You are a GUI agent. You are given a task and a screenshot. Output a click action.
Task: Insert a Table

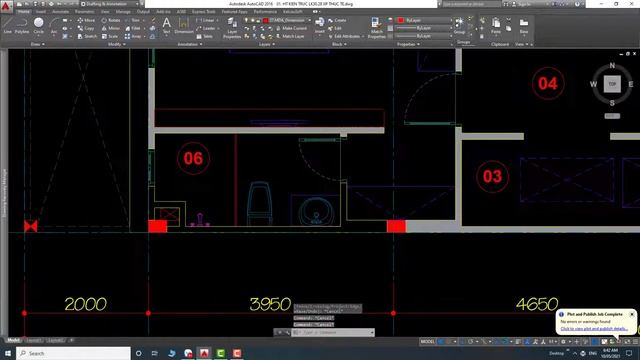[205, 36]
